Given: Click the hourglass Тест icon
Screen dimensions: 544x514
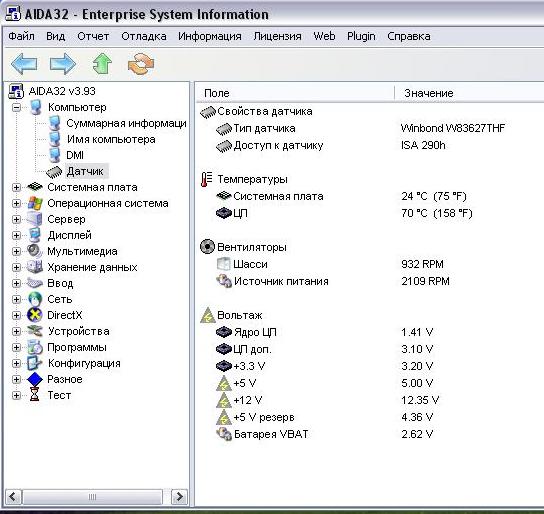Looking at the screenshot, I should (35, 395).
